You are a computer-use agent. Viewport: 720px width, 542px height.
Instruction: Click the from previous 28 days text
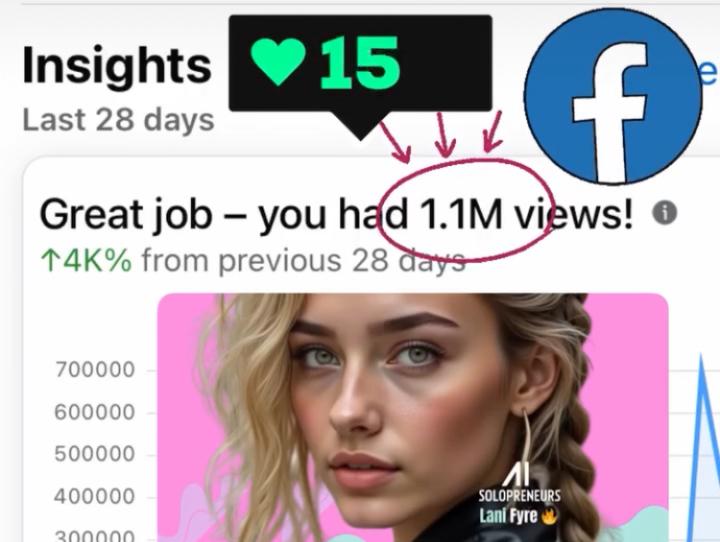pyautogui.click(x=304, y=261)
